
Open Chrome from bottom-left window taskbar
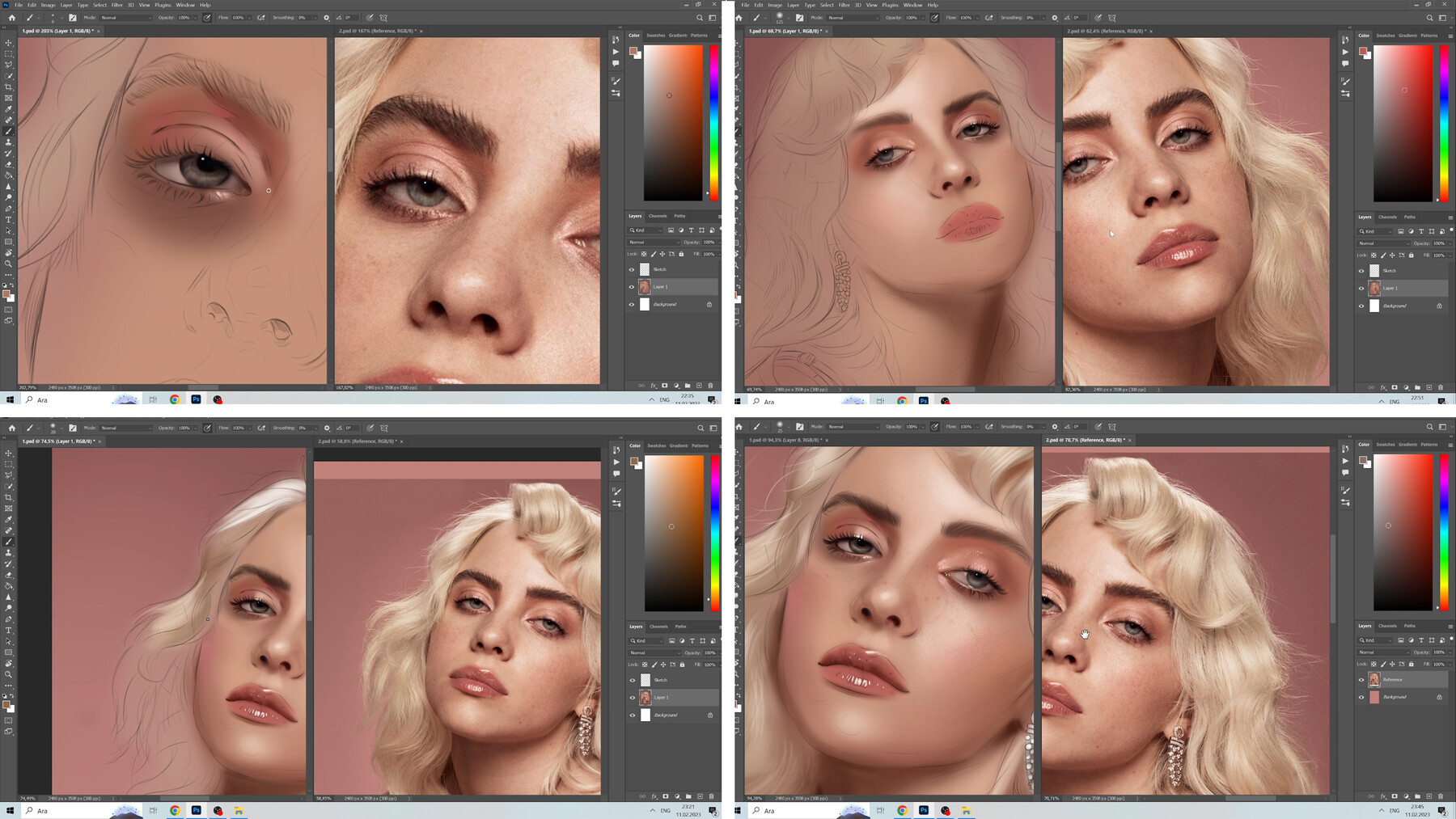[x=175, y=810]
